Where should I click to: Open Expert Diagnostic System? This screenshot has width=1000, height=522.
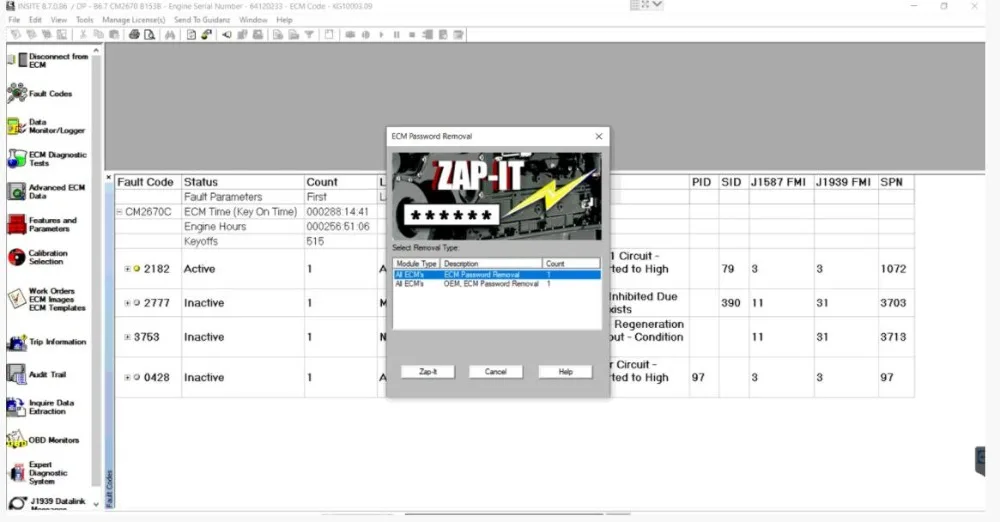coord(37,473)
